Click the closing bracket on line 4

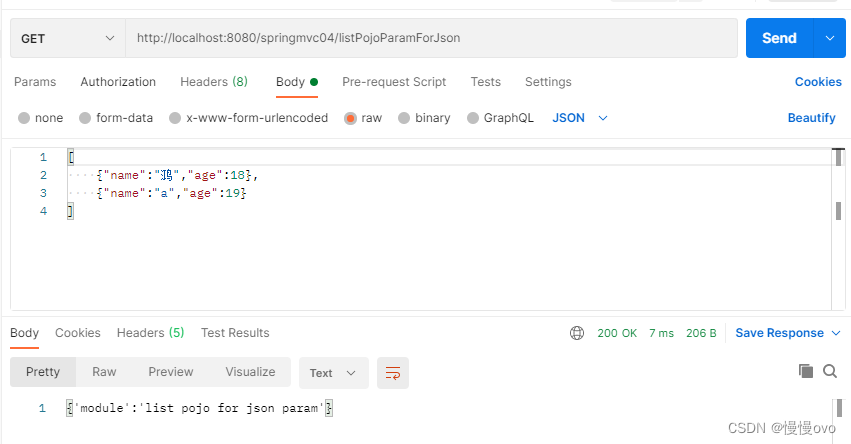coord(71,211)
